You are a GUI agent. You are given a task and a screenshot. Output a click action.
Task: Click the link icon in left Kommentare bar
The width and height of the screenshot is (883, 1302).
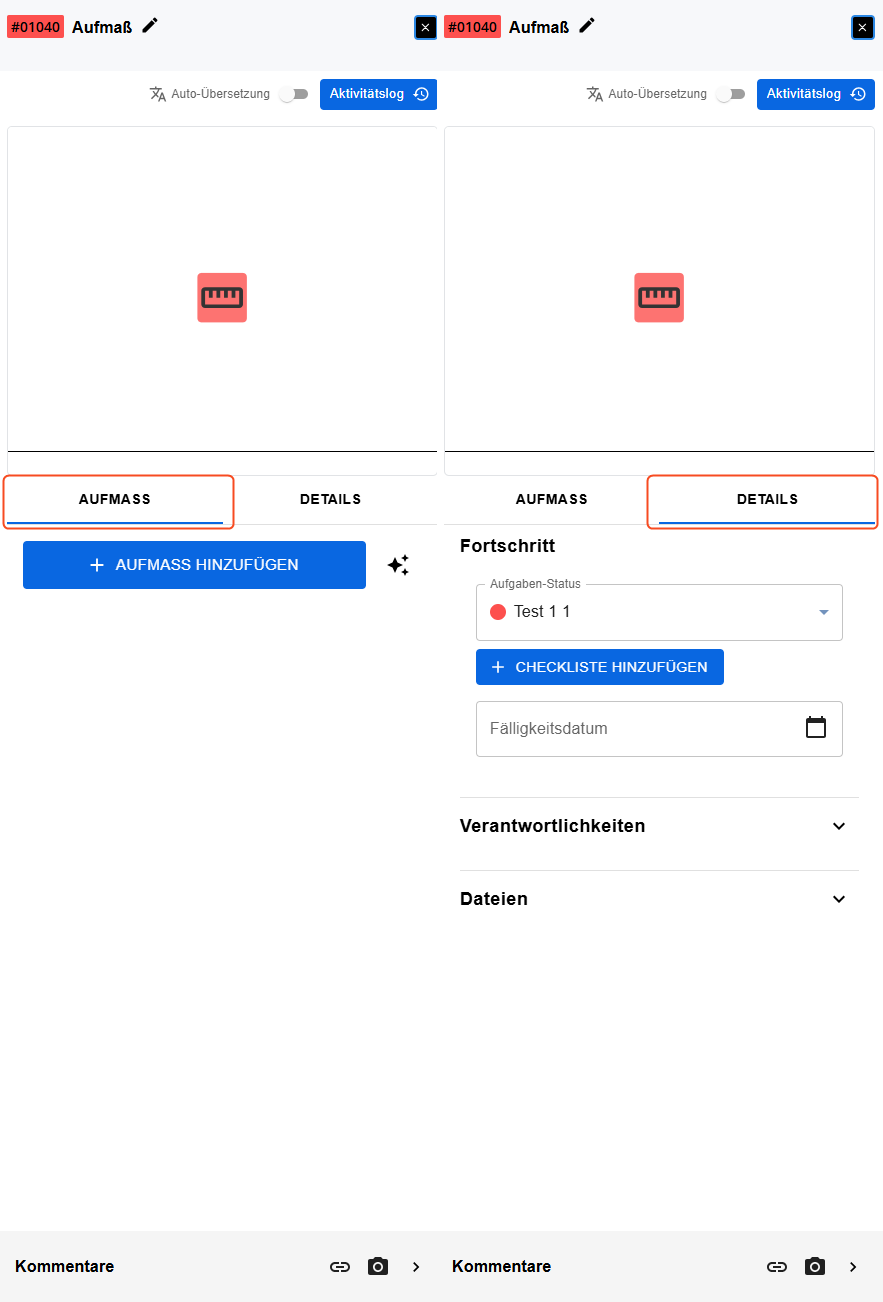pyautogui.click(x=340, y=1267)
